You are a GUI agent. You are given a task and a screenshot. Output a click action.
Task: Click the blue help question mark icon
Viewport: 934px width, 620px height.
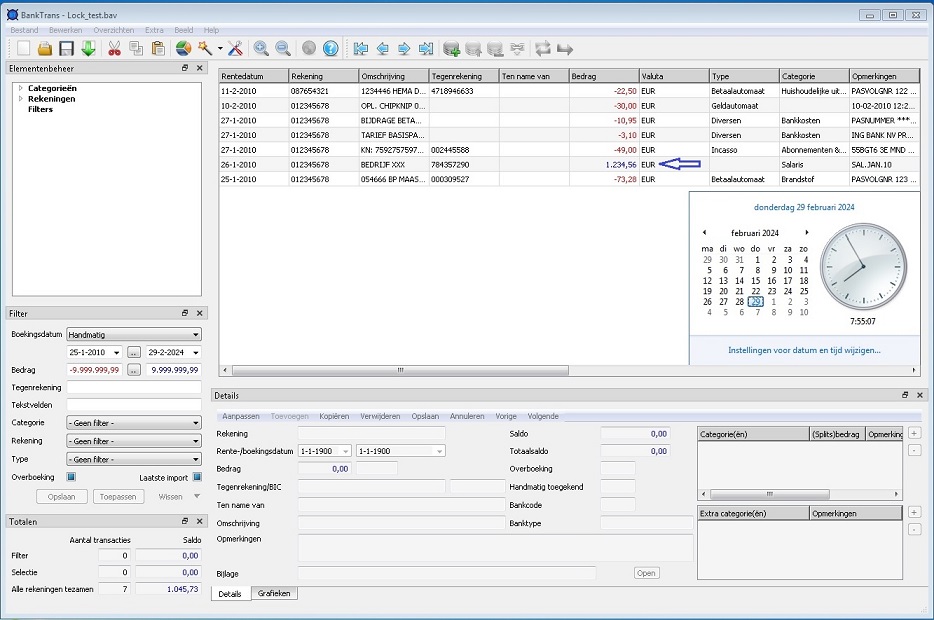[330, 48]
